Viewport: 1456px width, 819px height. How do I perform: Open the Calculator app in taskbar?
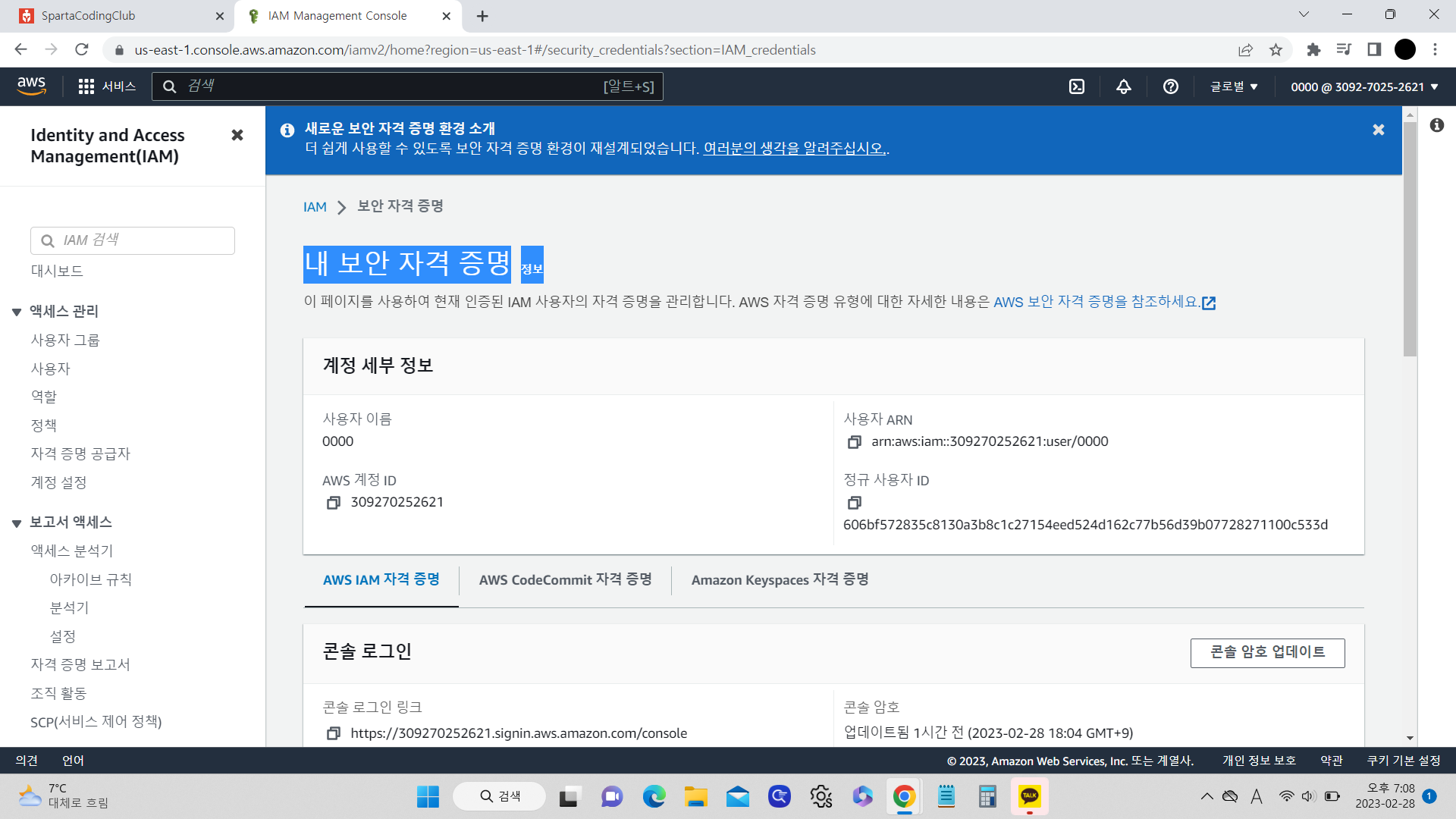point(987,796)
